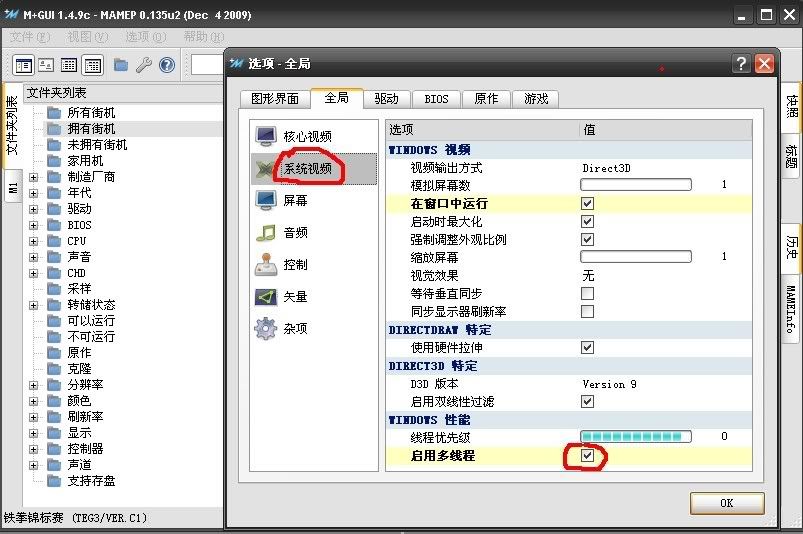The image size is (803, 534).
Task: Open the M1 side tab
Action: [x=13, y=187]
